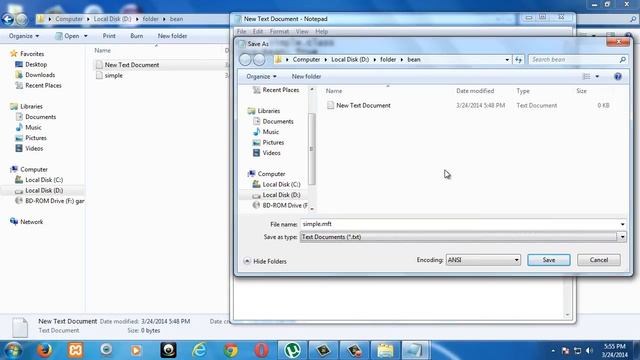Click 'folder' breadcrumb in Save As address bar

388,60
